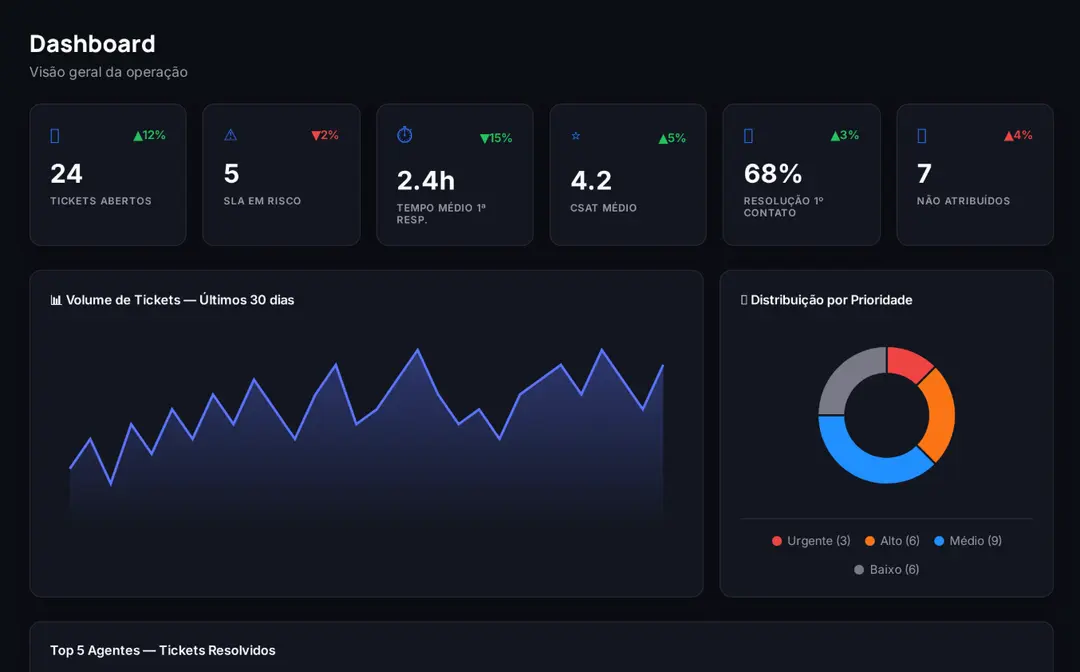The height and width of the screenshot is (672, 1080).
Task: Click the '7' não atribuídos value
Action: tap(924, 174)
